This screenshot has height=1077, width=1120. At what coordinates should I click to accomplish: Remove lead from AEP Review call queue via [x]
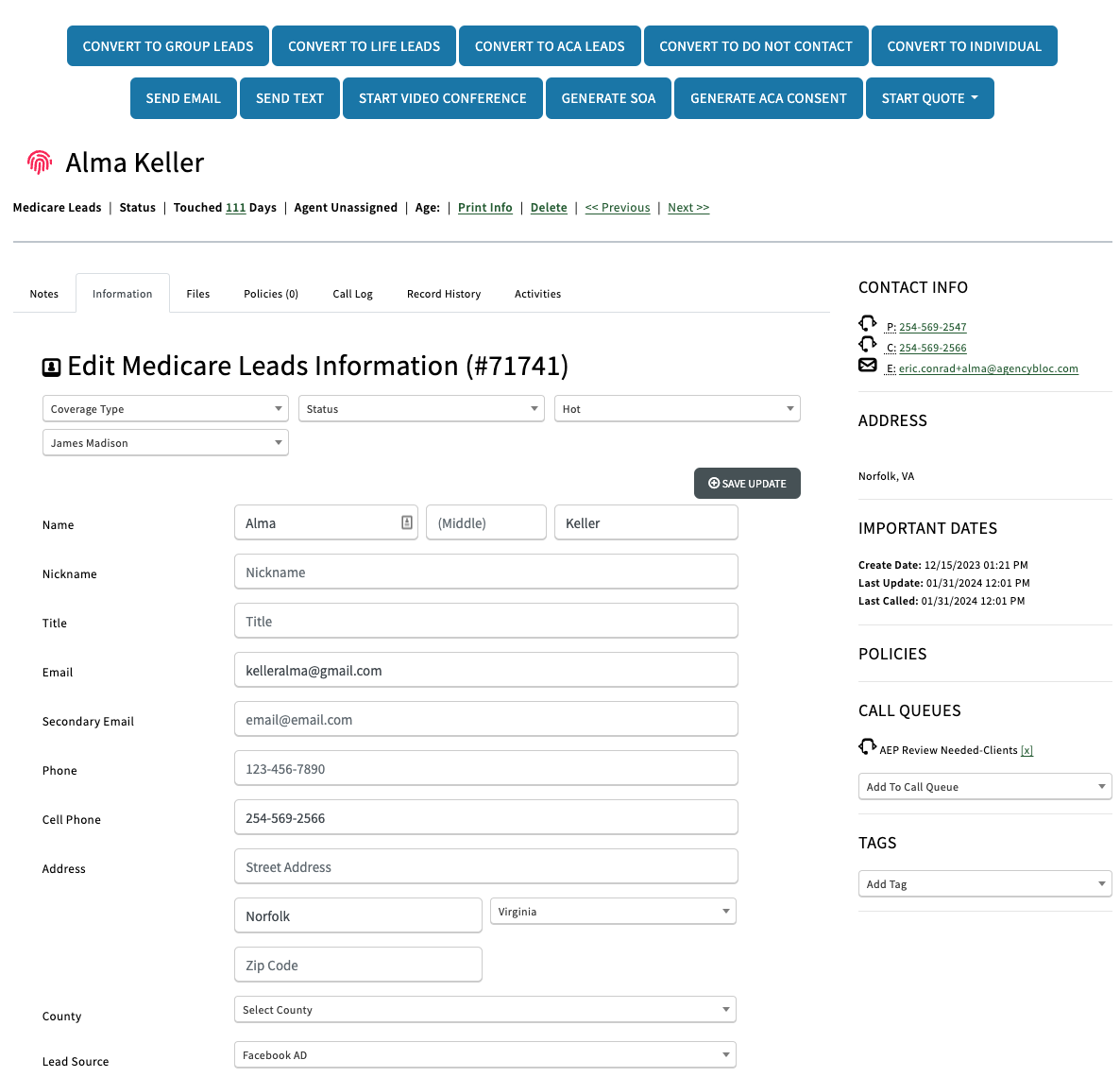tap(1027, 750)
